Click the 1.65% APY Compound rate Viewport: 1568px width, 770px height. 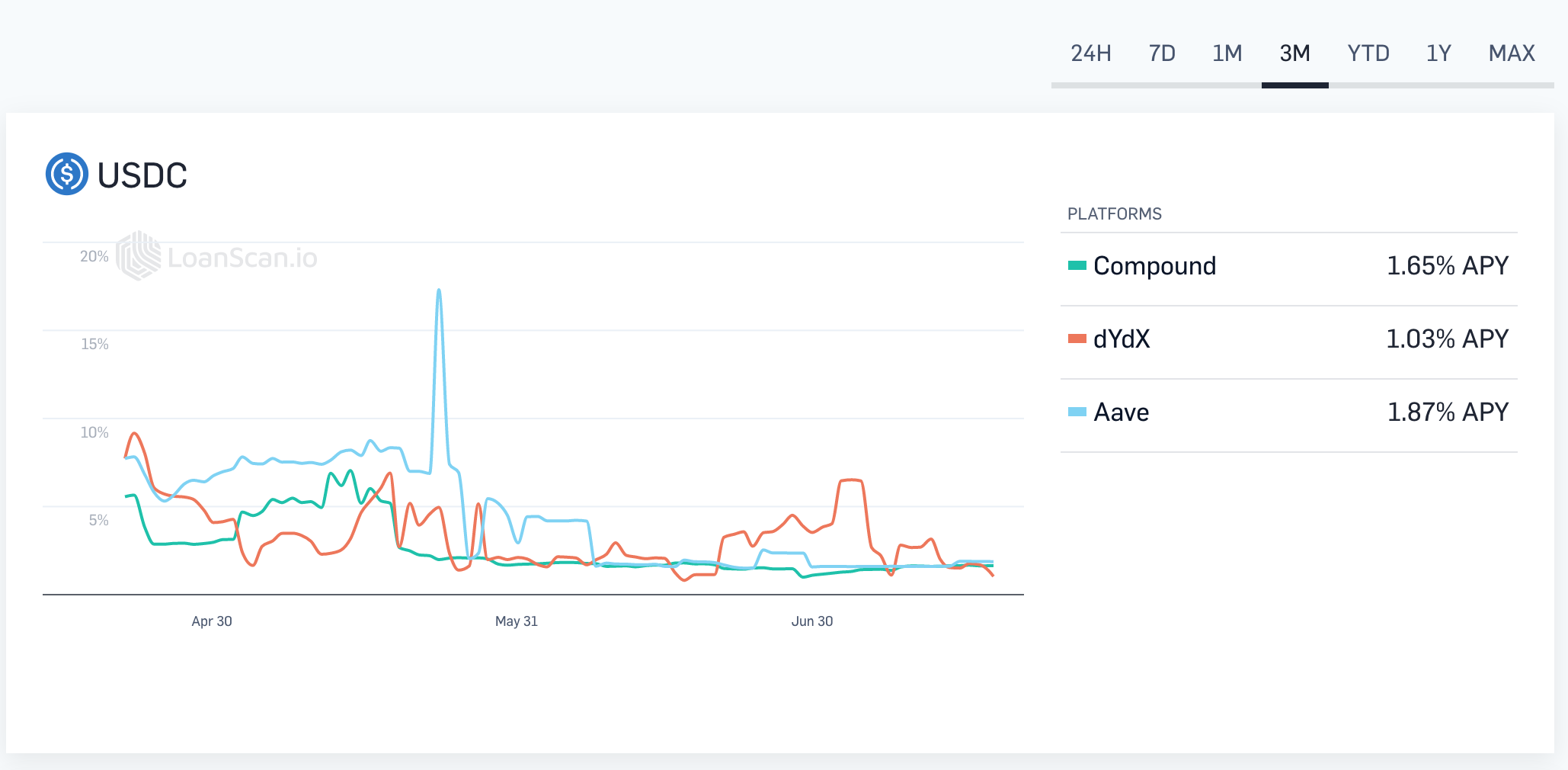[1448, 265]
